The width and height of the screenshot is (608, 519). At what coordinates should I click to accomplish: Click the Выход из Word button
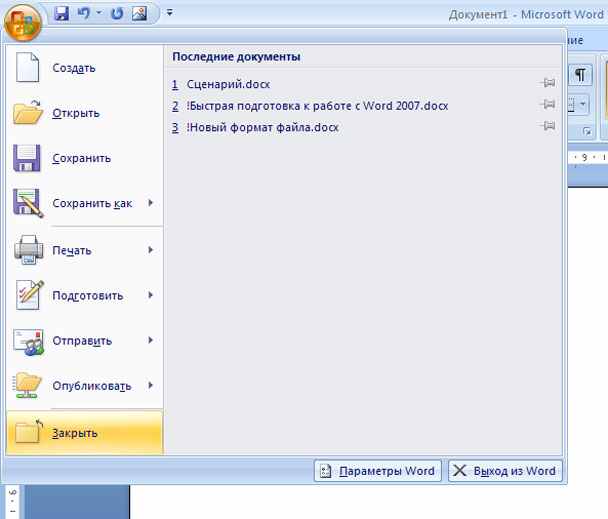click(506, 471)
